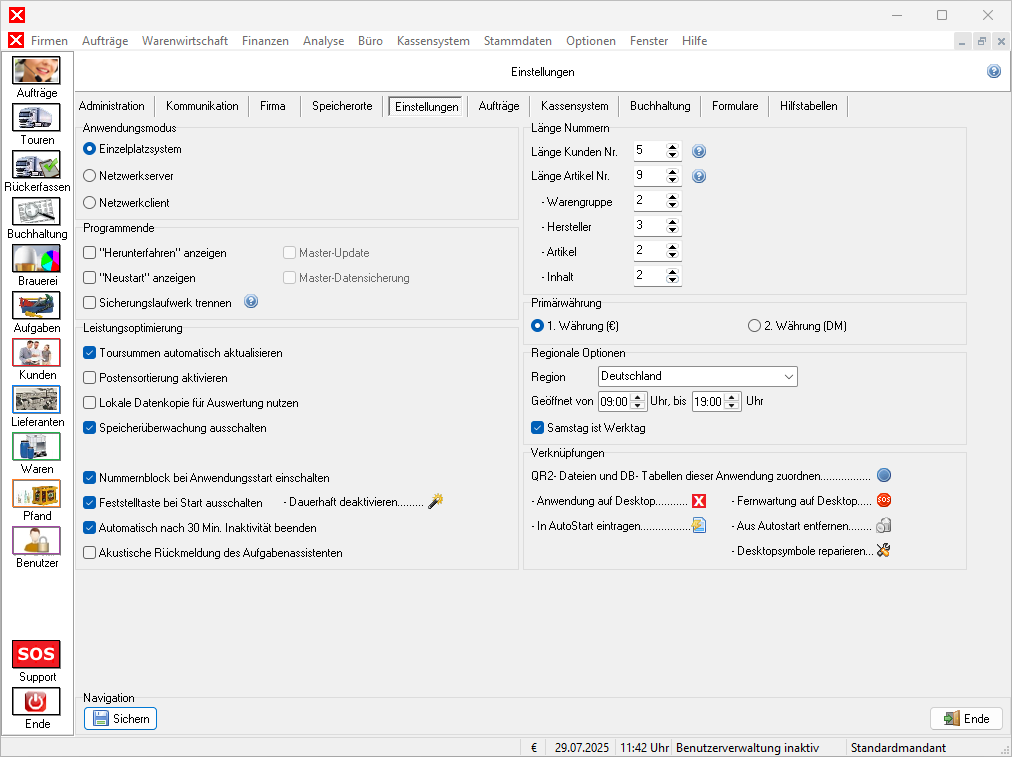Uncheck Samstag ist Werktag

(538, 428)
